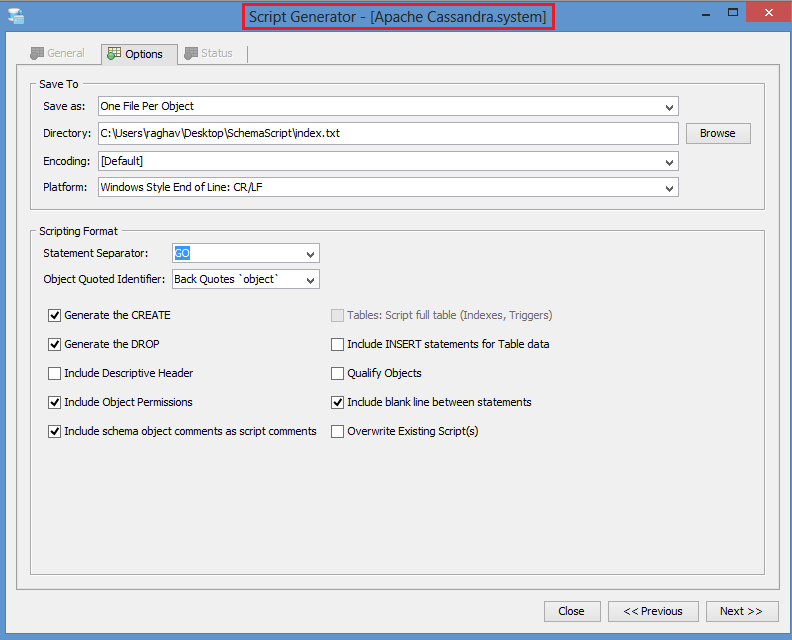Proceed with Next >> button

click(x=741, y=611)
